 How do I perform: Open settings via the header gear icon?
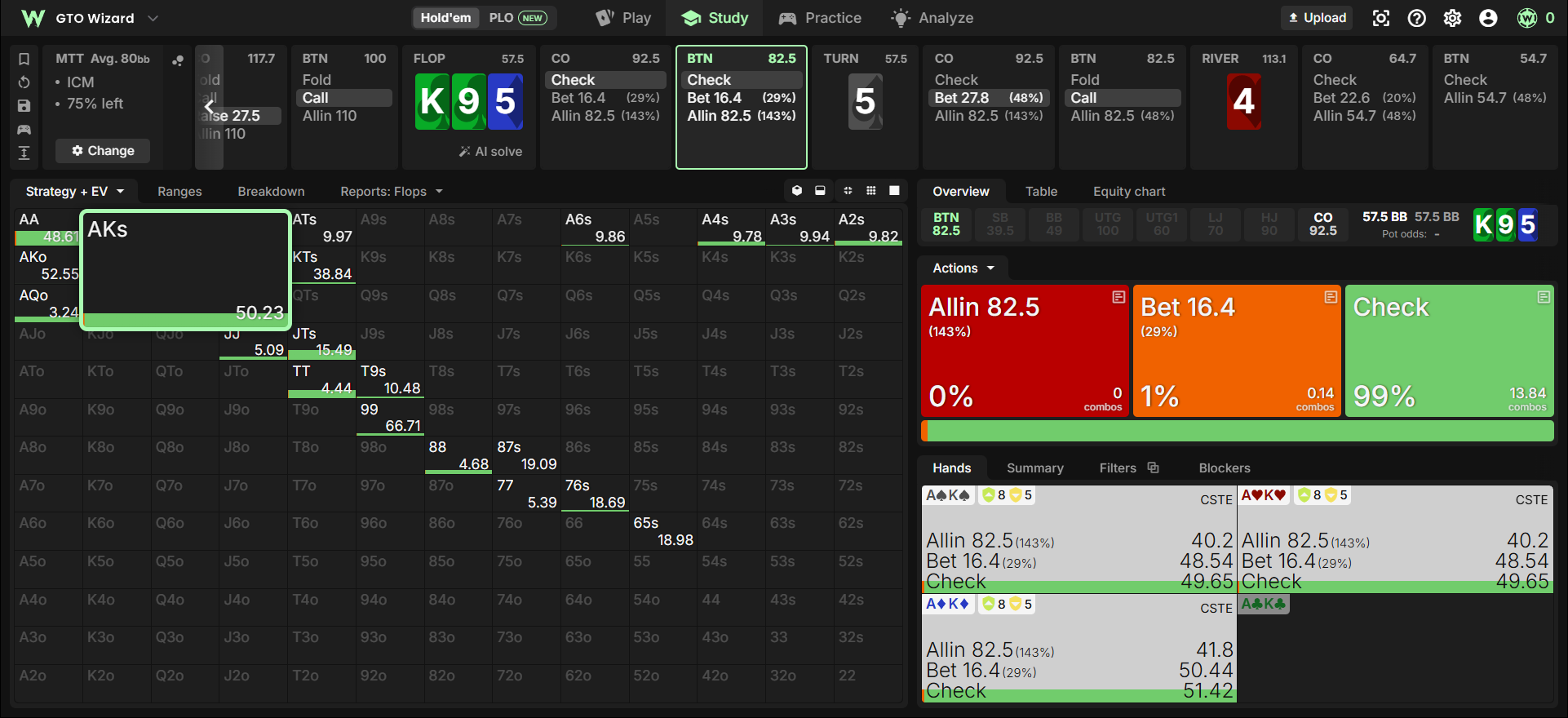1453,18
